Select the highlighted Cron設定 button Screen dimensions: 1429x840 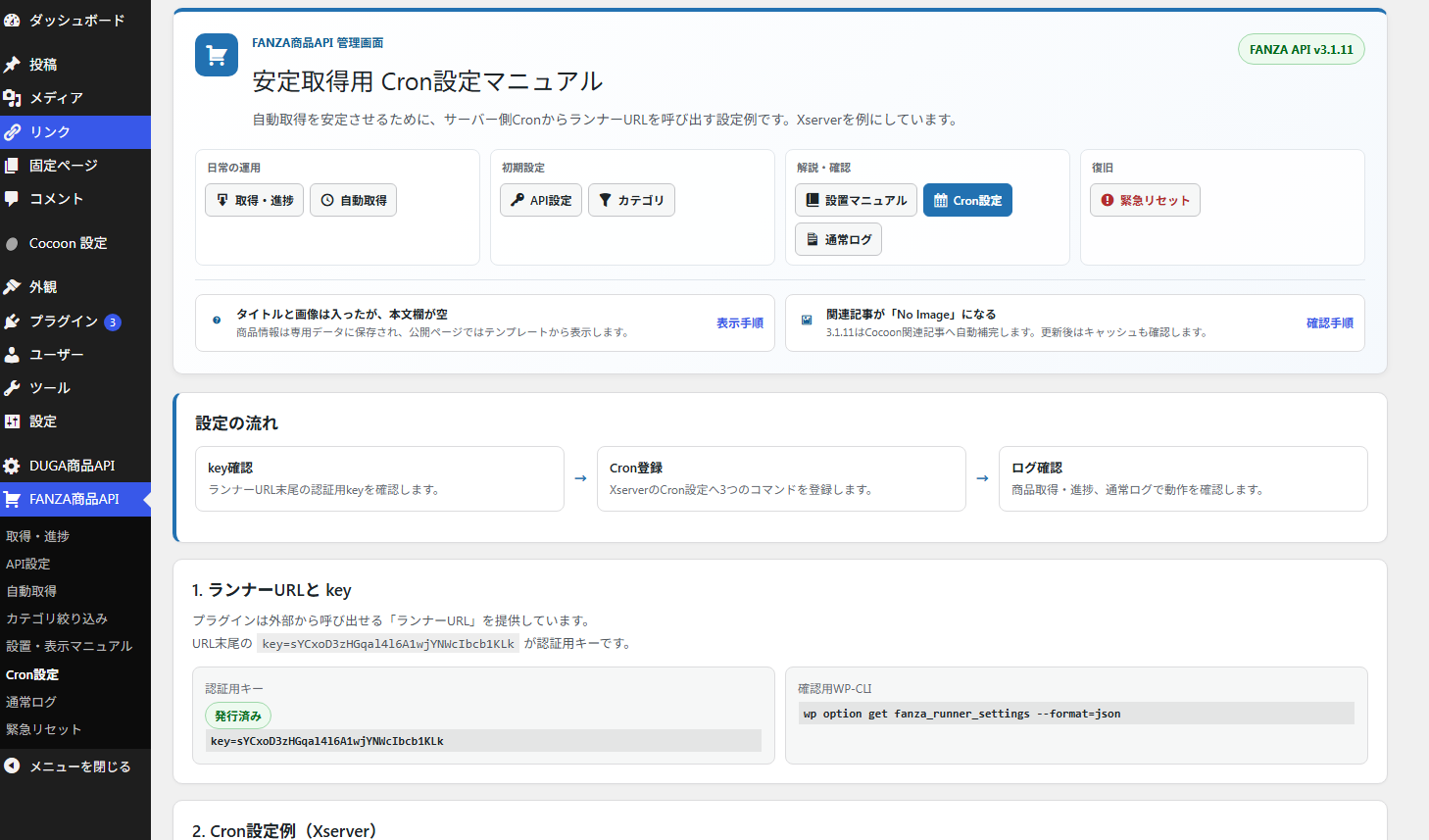(x=967, y=200)
